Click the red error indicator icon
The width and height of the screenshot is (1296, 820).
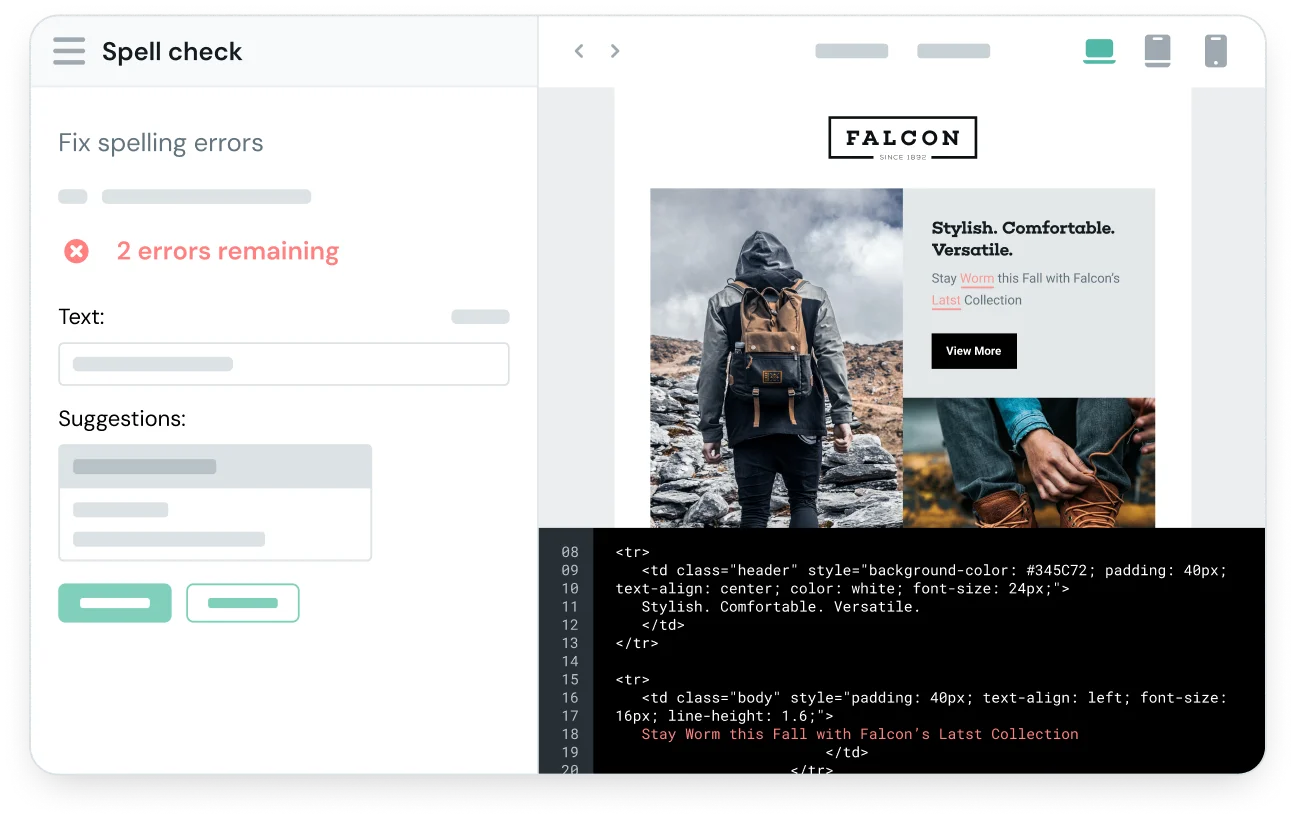click(x=76, y=251)
